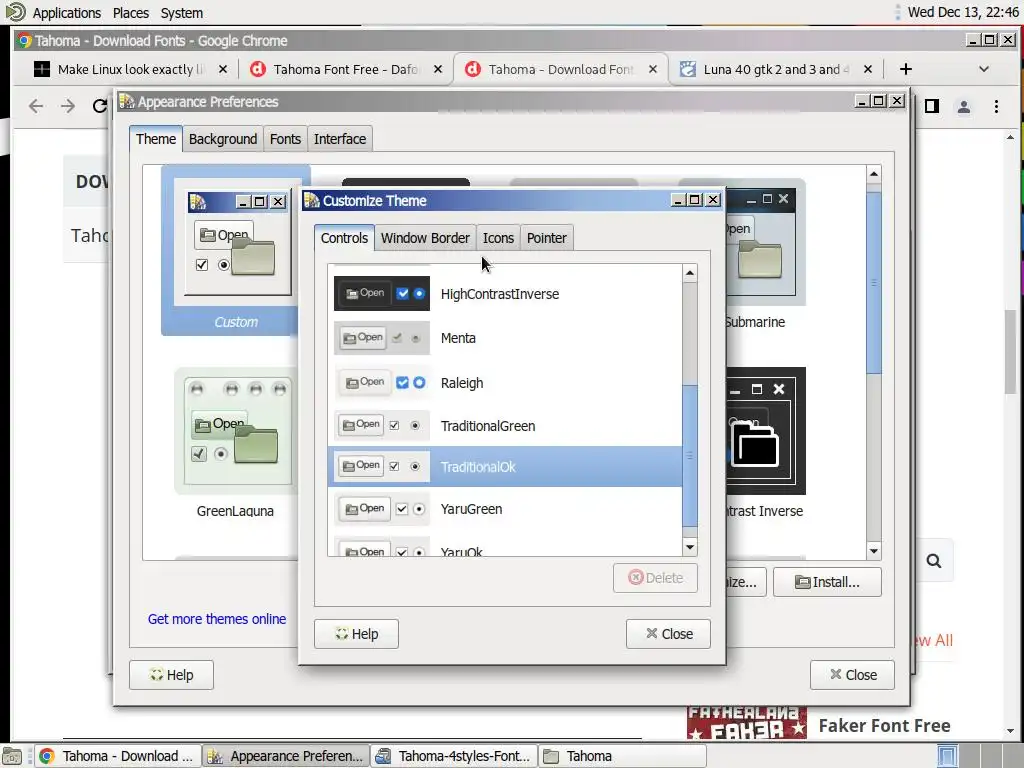Click up arrow of Appearance theme list scrollbar

pos(874,174)
